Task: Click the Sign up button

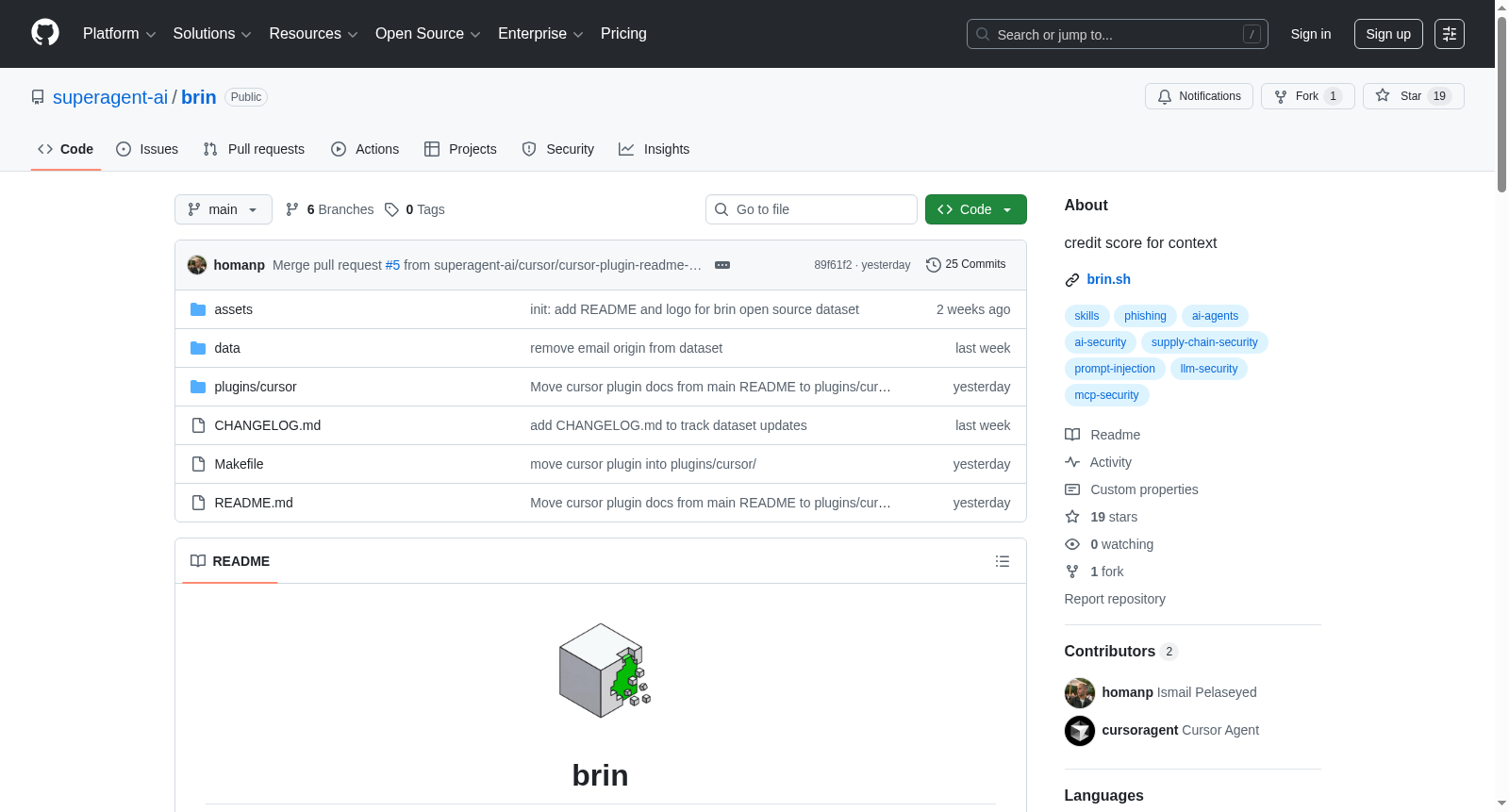Action: coord(1388,34)
